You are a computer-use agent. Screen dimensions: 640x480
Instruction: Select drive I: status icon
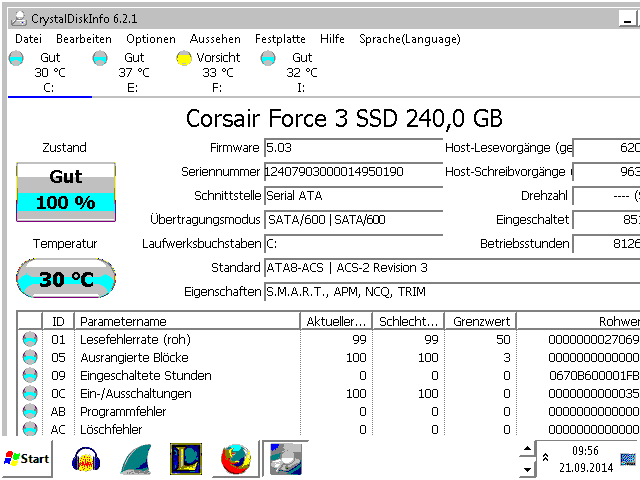point(268,58)
